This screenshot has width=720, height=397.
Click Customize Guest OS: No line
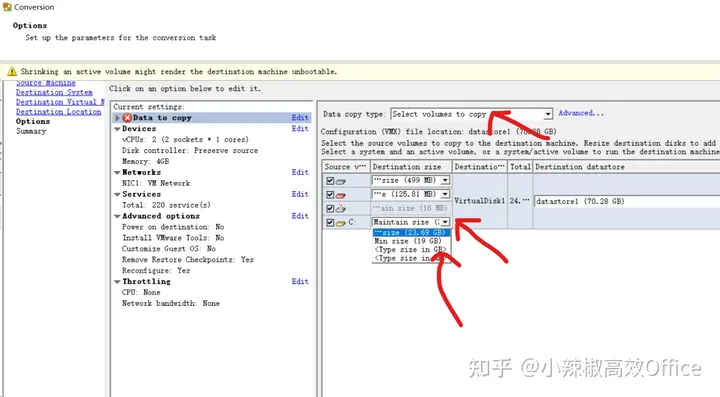point(169,249)
